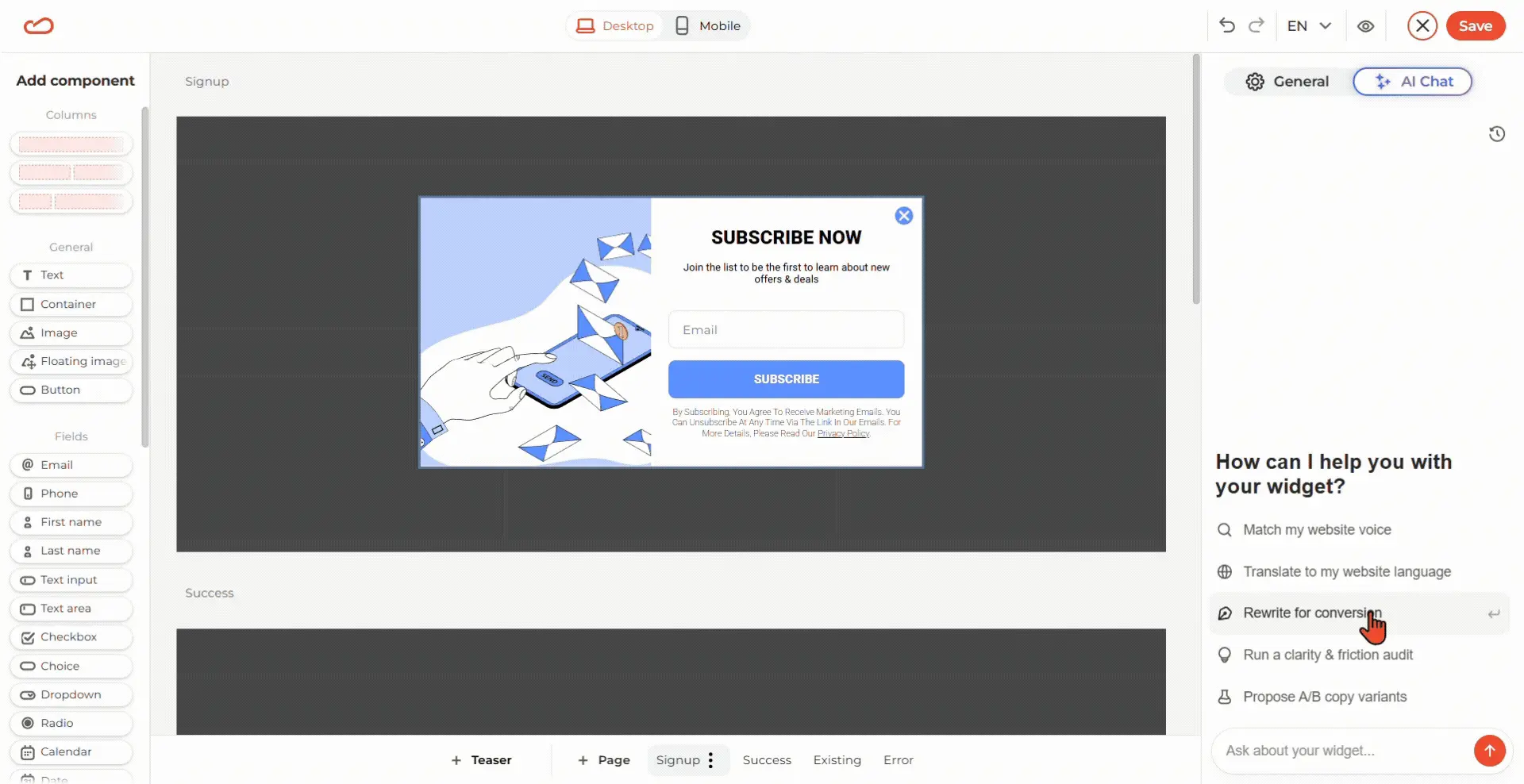Click the red cloud logo icon
1524x784 pixels.
click(x=38, y=26)
